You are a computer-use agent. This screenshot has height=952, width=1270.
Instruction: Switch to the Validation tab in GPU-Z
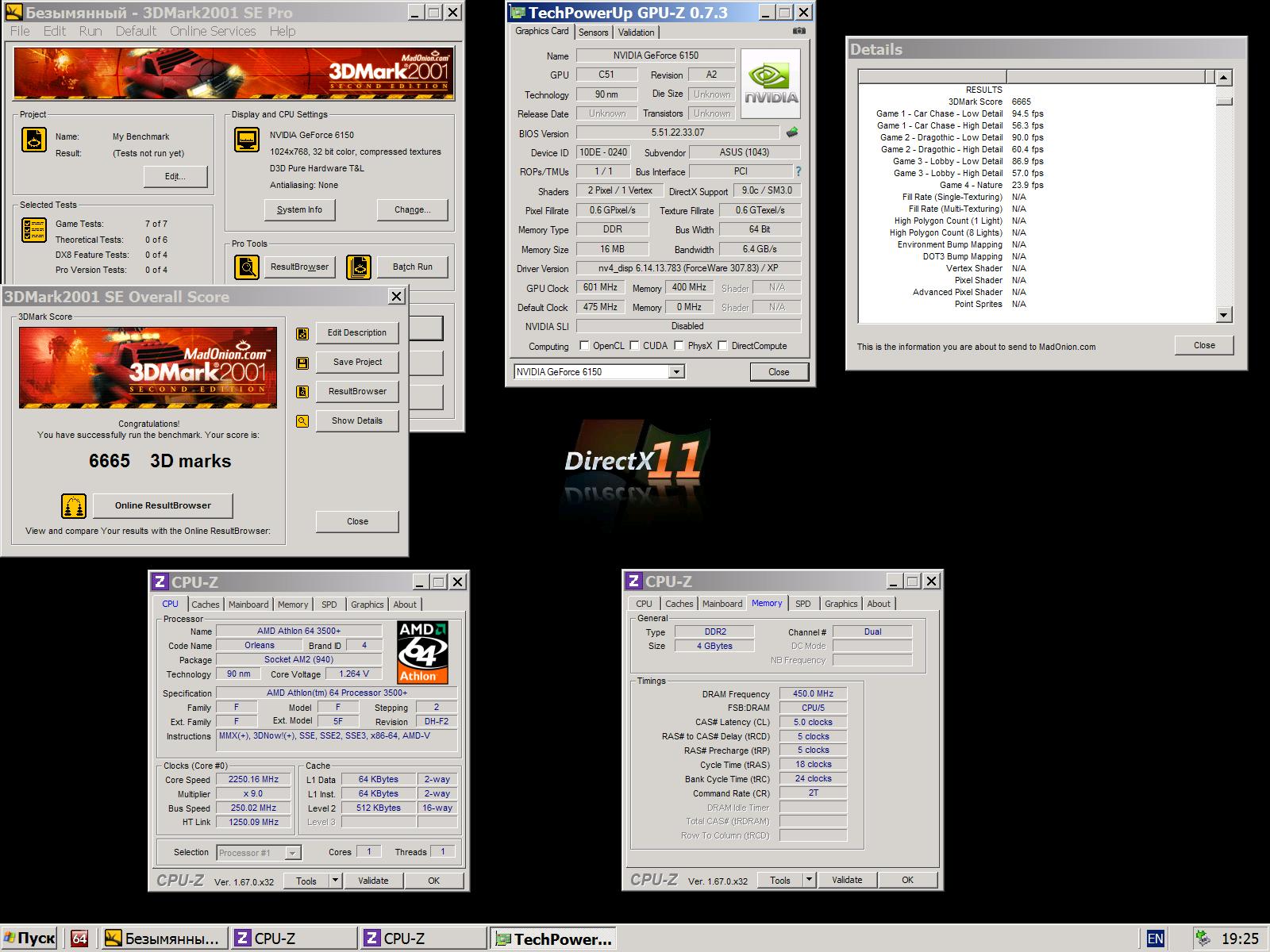pos(637,33)
